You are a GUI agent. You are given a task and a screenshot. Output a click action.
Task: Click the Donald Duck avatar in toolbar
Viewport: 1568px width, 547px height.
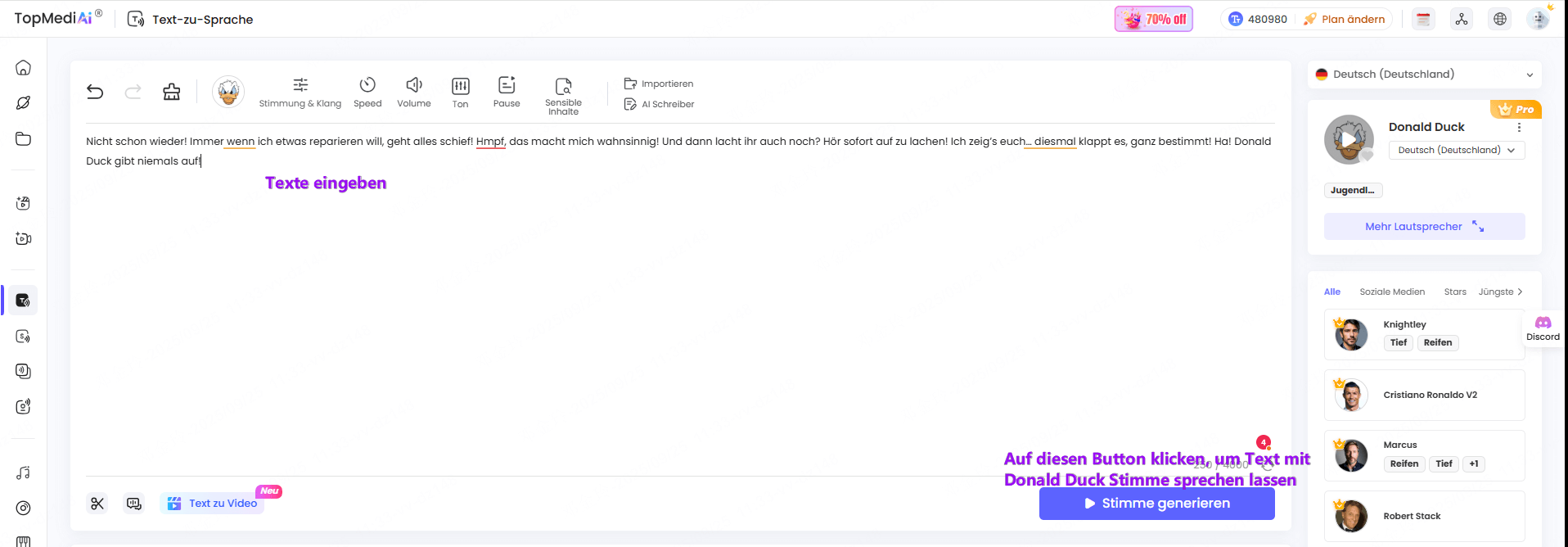pos(228,92)
